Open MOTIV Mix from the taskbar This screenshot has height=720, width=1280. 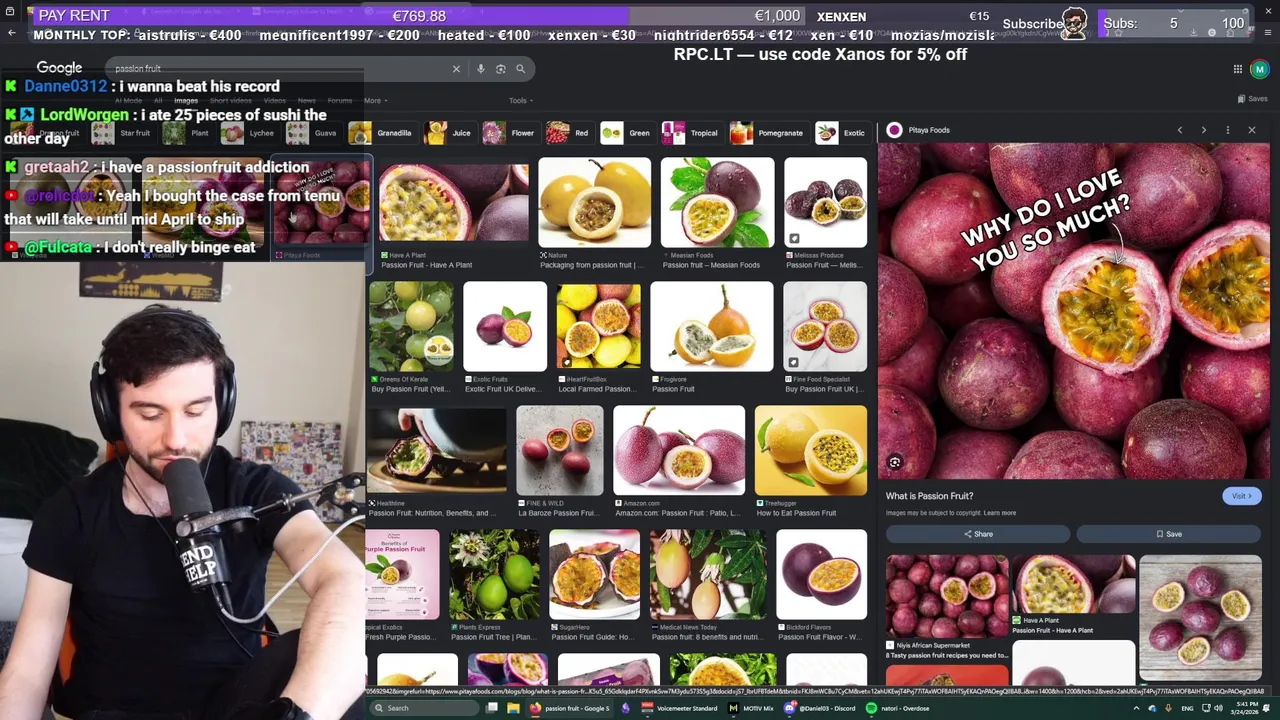pos(751,708)
